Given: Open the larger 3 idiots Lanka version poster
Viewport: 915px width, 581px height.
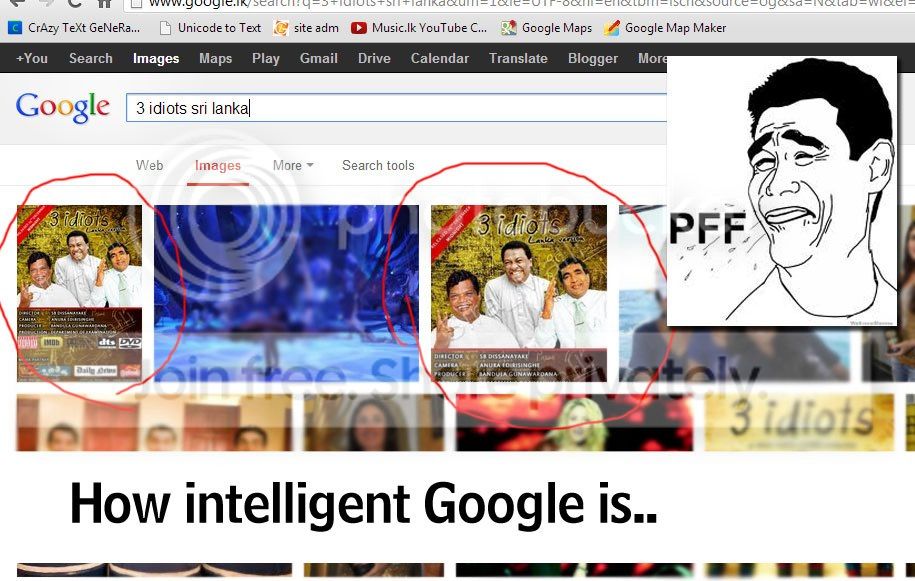Looking at the screenshot, I should coord(519,293).
